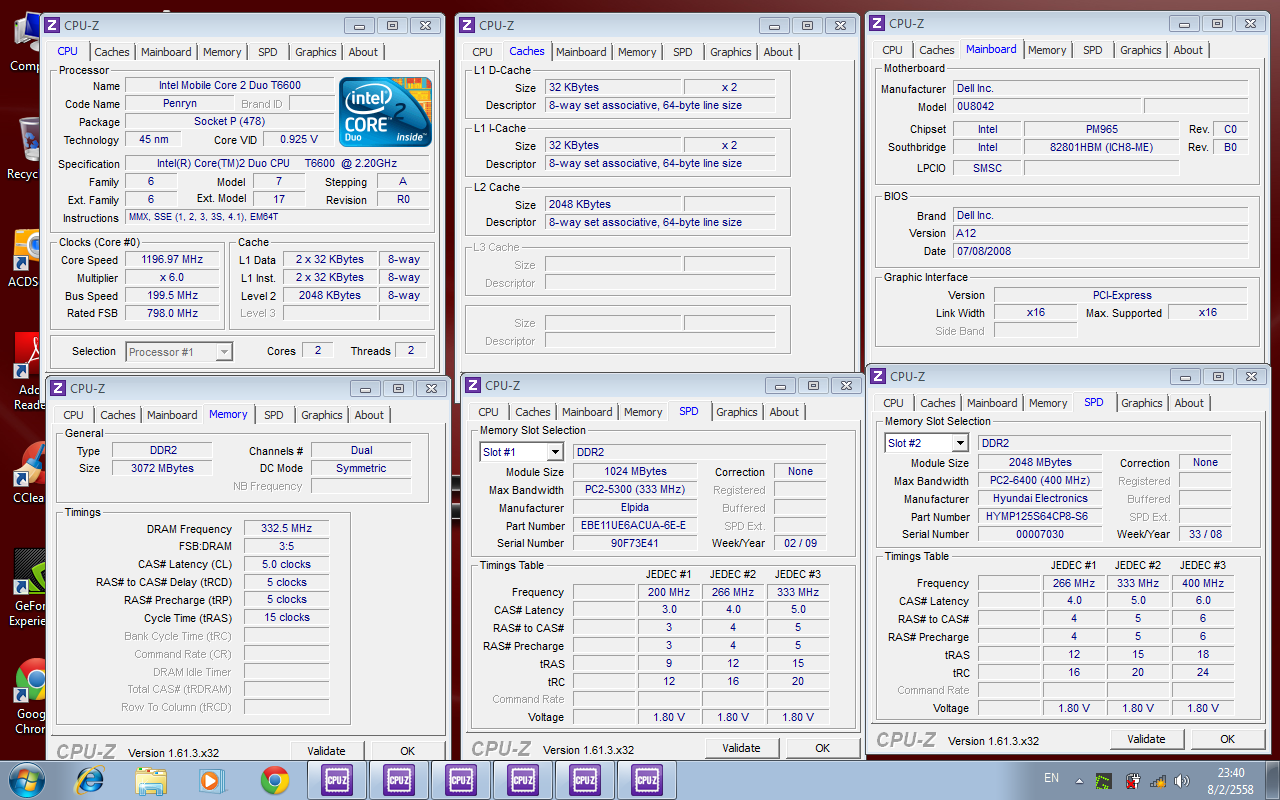1280x800 pixels.
Task: Open CPU tab in the Caches window
Action: click(x=483, y=52)
